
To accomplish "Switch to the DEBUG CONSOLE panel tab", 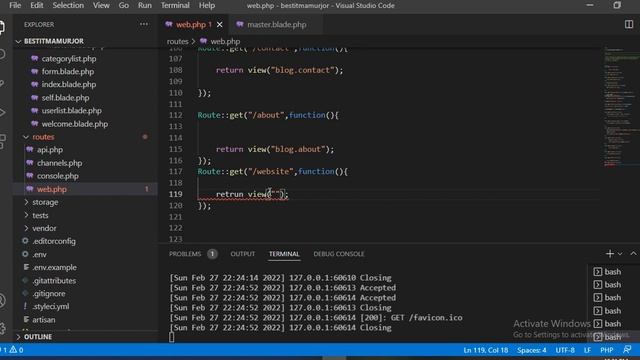I will pos(339,254).
